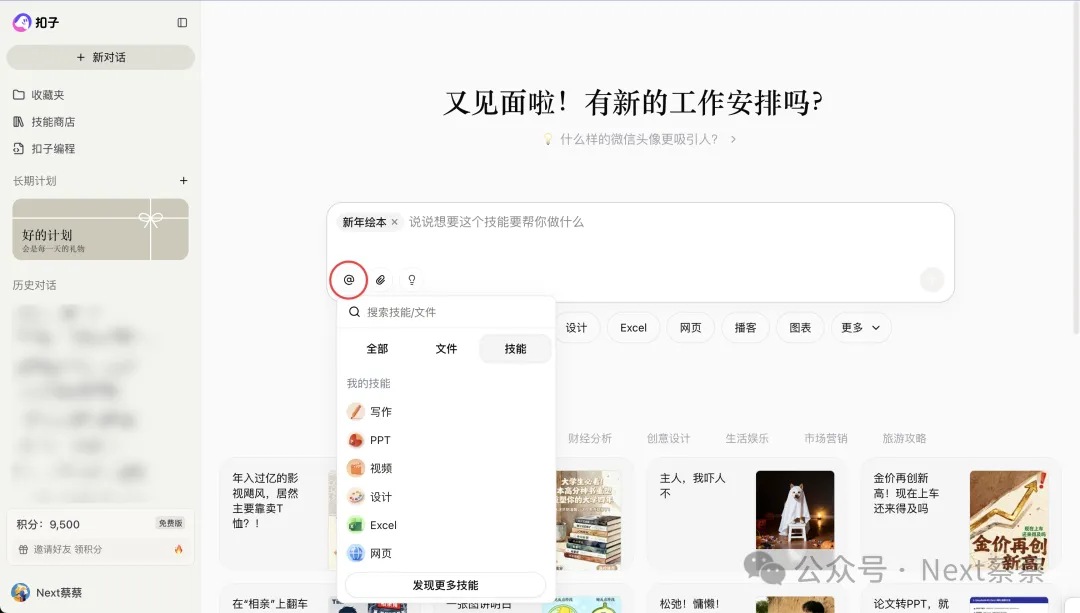Click the paperclip attachment icon

point(380,280)
